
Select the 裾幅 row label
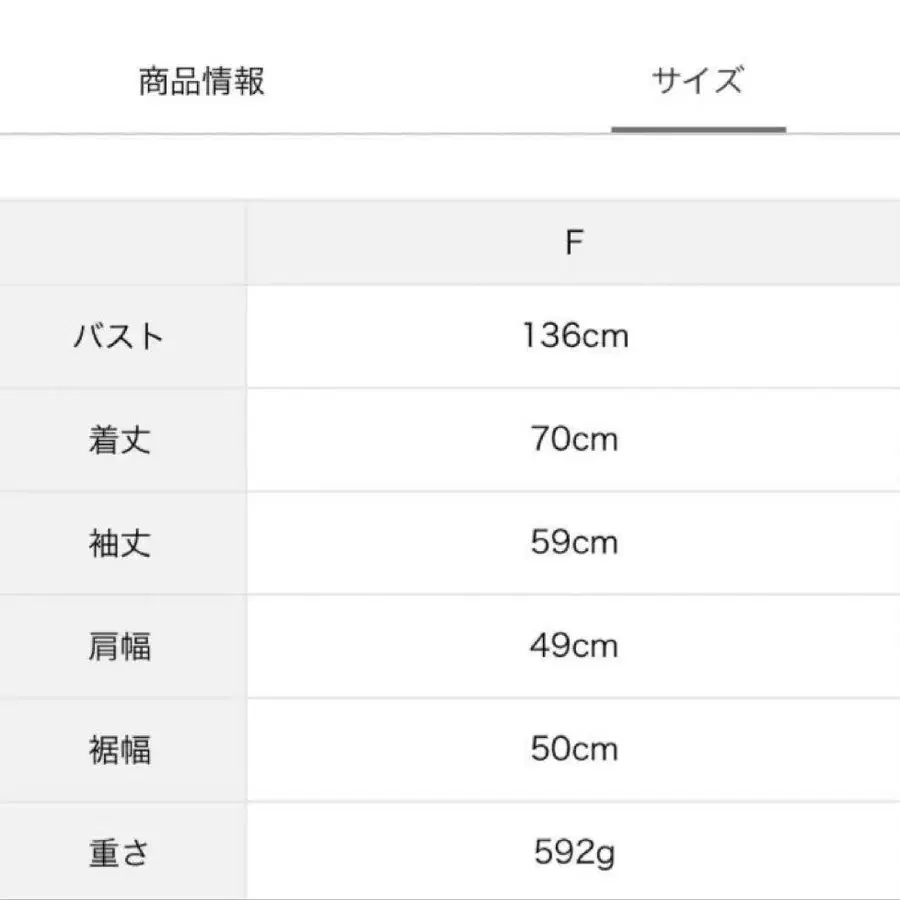[x=119, y=749]
